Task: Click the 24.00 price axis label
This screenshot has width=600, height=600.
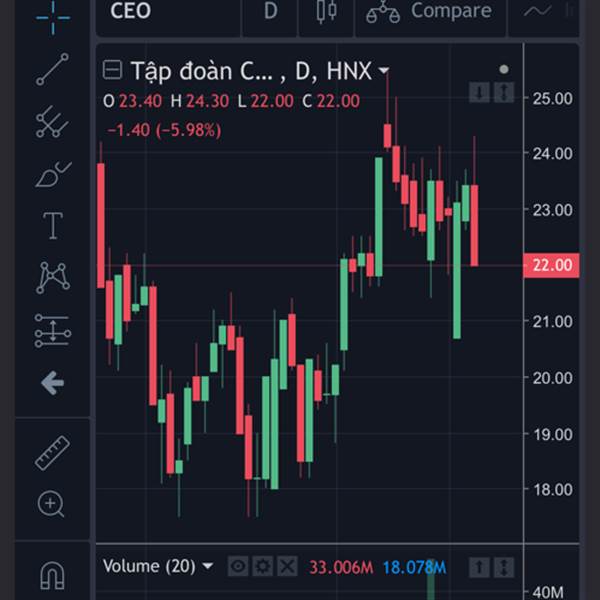Action: (x=553, y=154)
